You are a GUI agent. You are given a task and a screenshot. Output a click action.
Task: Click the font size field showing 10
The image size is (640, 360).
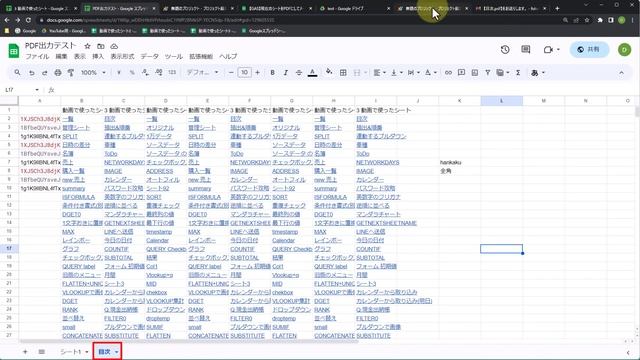tap(244, 73)
